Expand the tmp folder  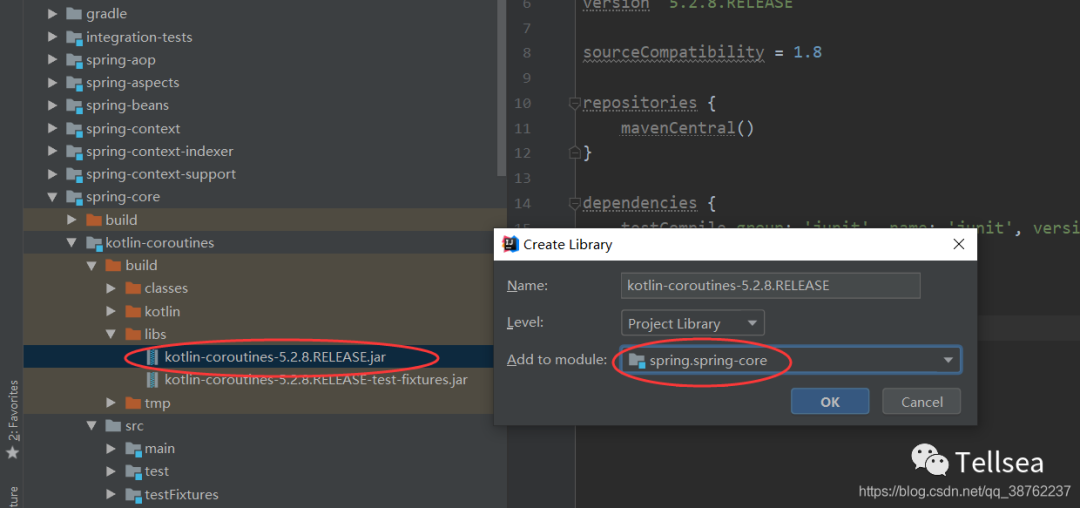[x=111, y=403]
